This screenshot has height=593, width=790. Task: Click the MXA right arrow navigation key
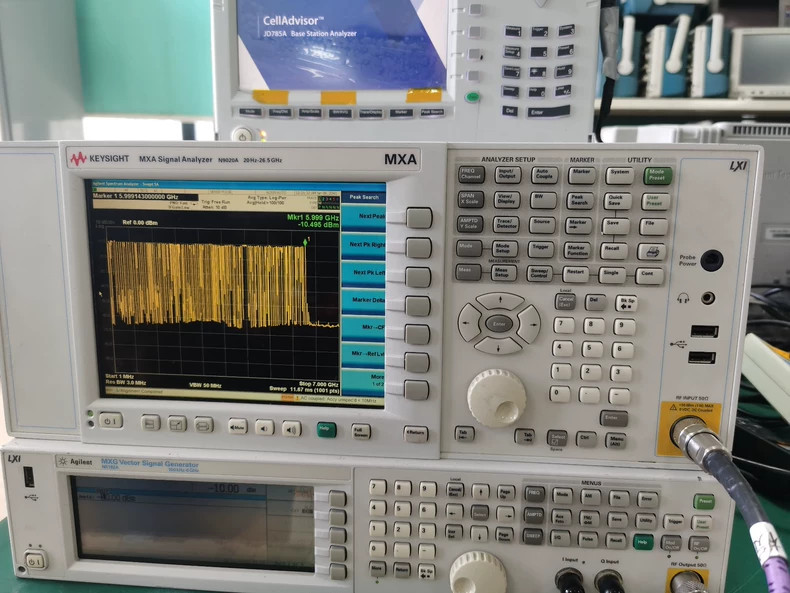point(530,324)
